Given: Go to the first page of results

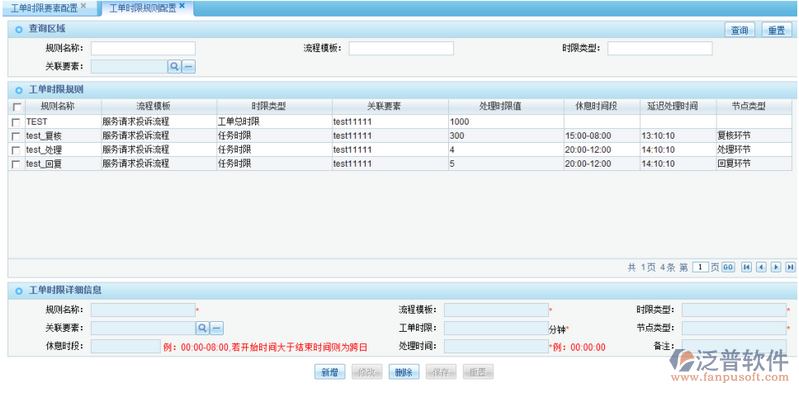Looking at the screenshot, I should tap(746, 267).
